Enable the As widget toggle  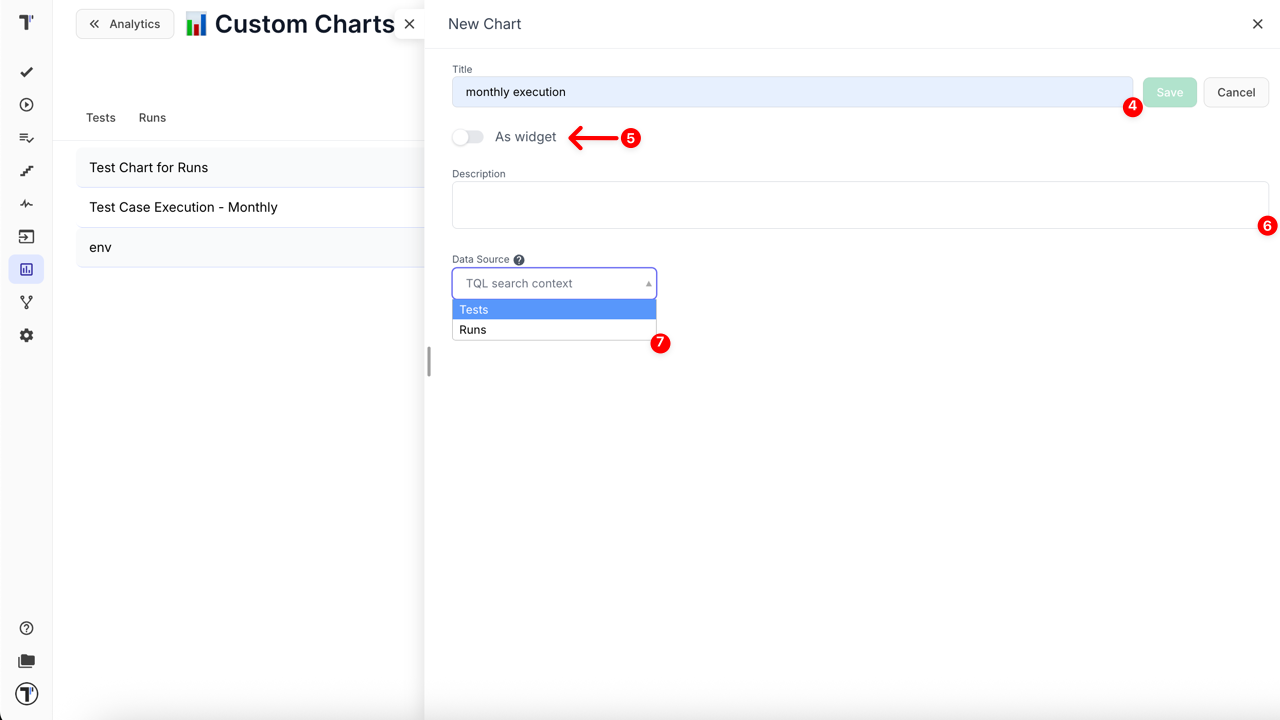pyautogui.click(x=468, y=137)
